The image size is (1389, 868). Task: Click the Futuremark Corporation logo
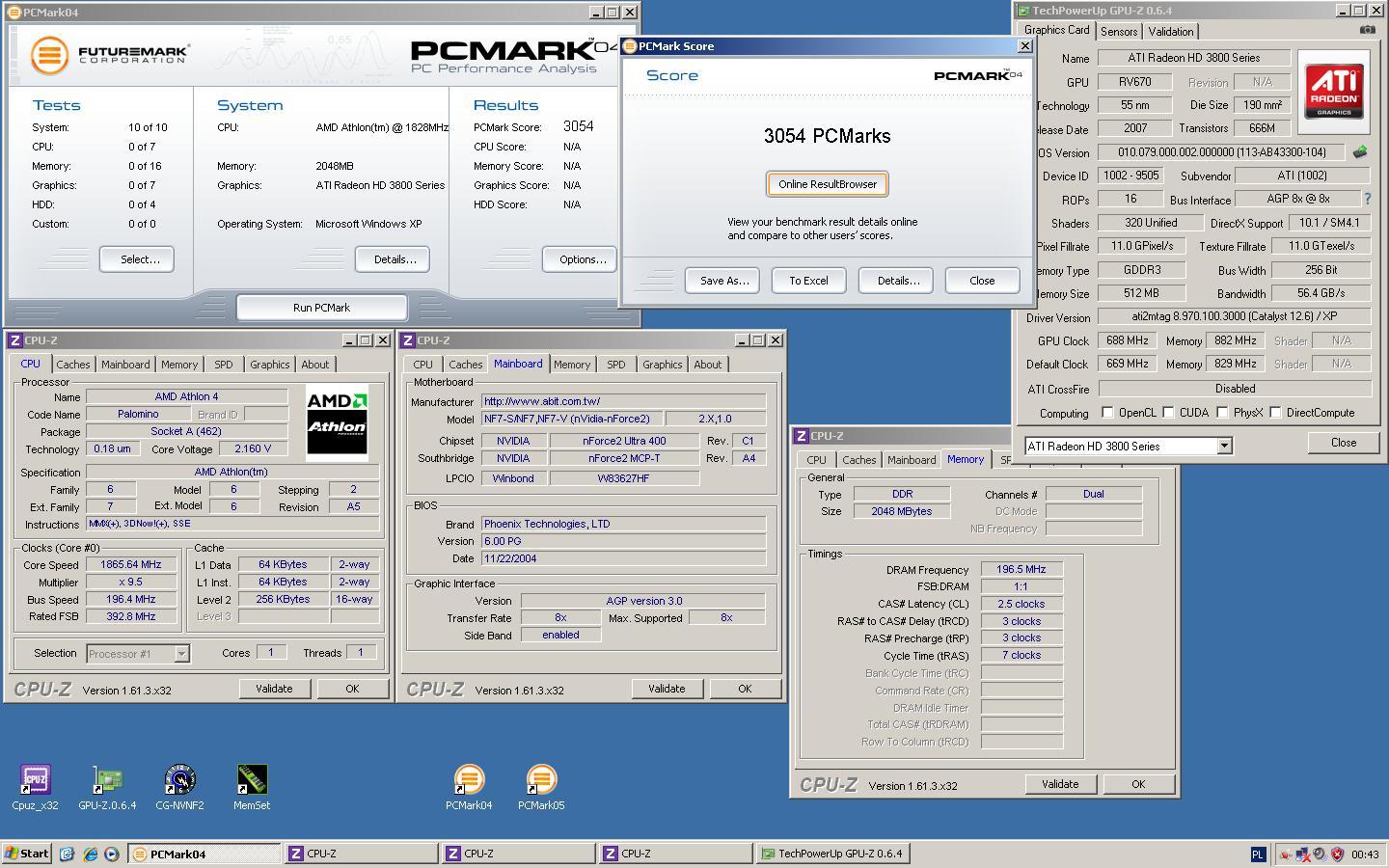point(109,55)
